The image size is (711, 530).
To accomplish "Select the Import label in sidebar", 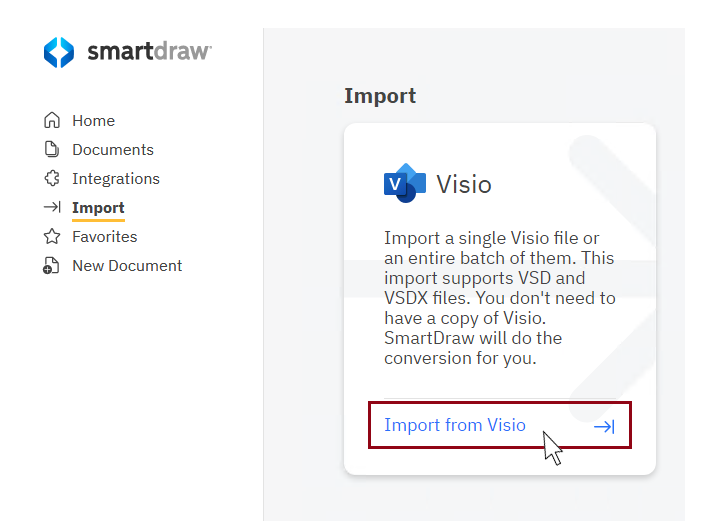I will click(x=98, y=208).
